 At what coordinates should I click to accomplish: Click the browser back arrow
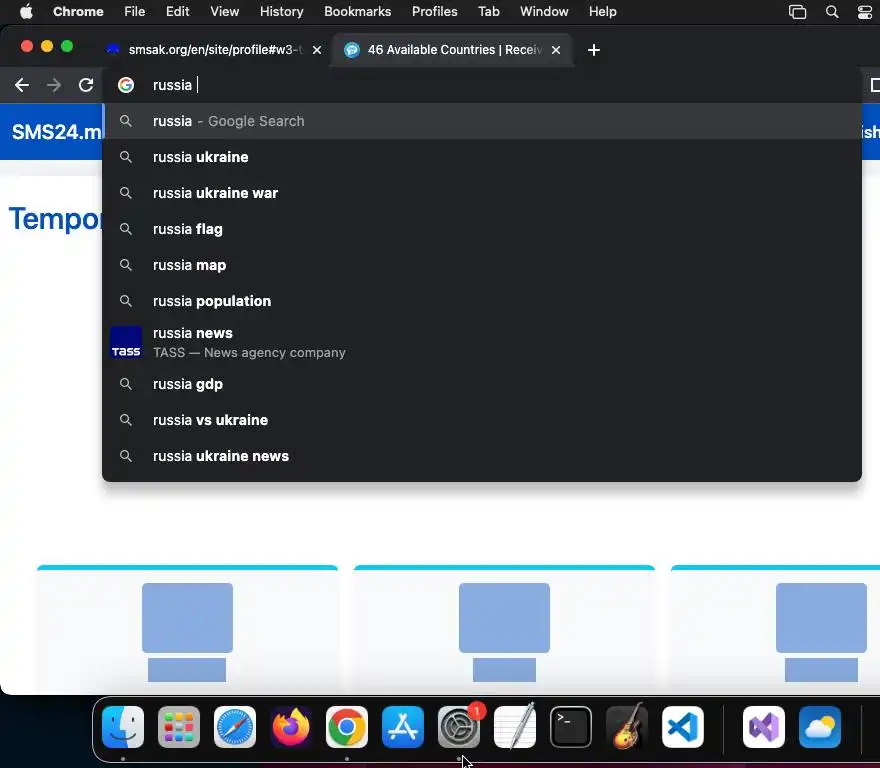point(21,85)
